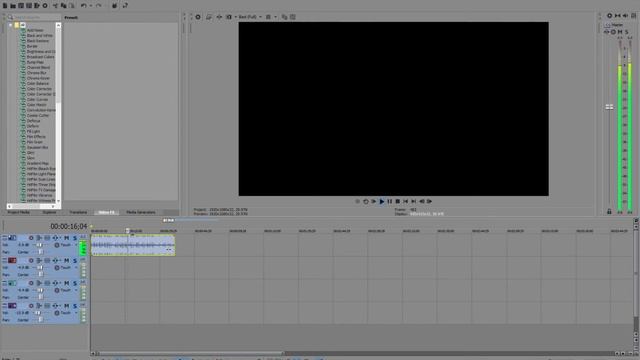Mute the Master bus in the mixer
The height and width of the screenshot is (360, 640).
tap(620, 32)
